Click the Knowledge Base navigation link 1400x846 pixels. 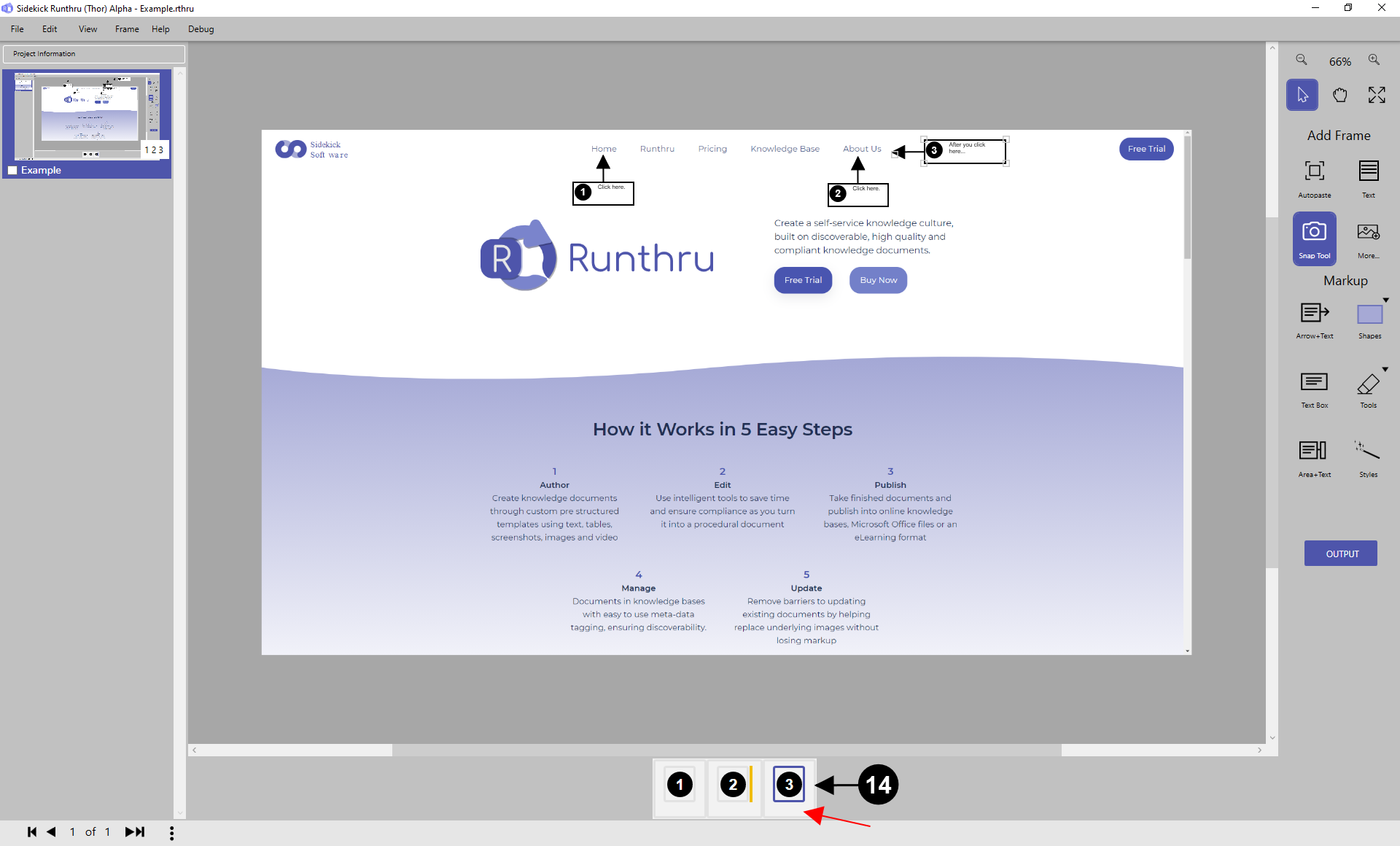[x=785, y=149]
